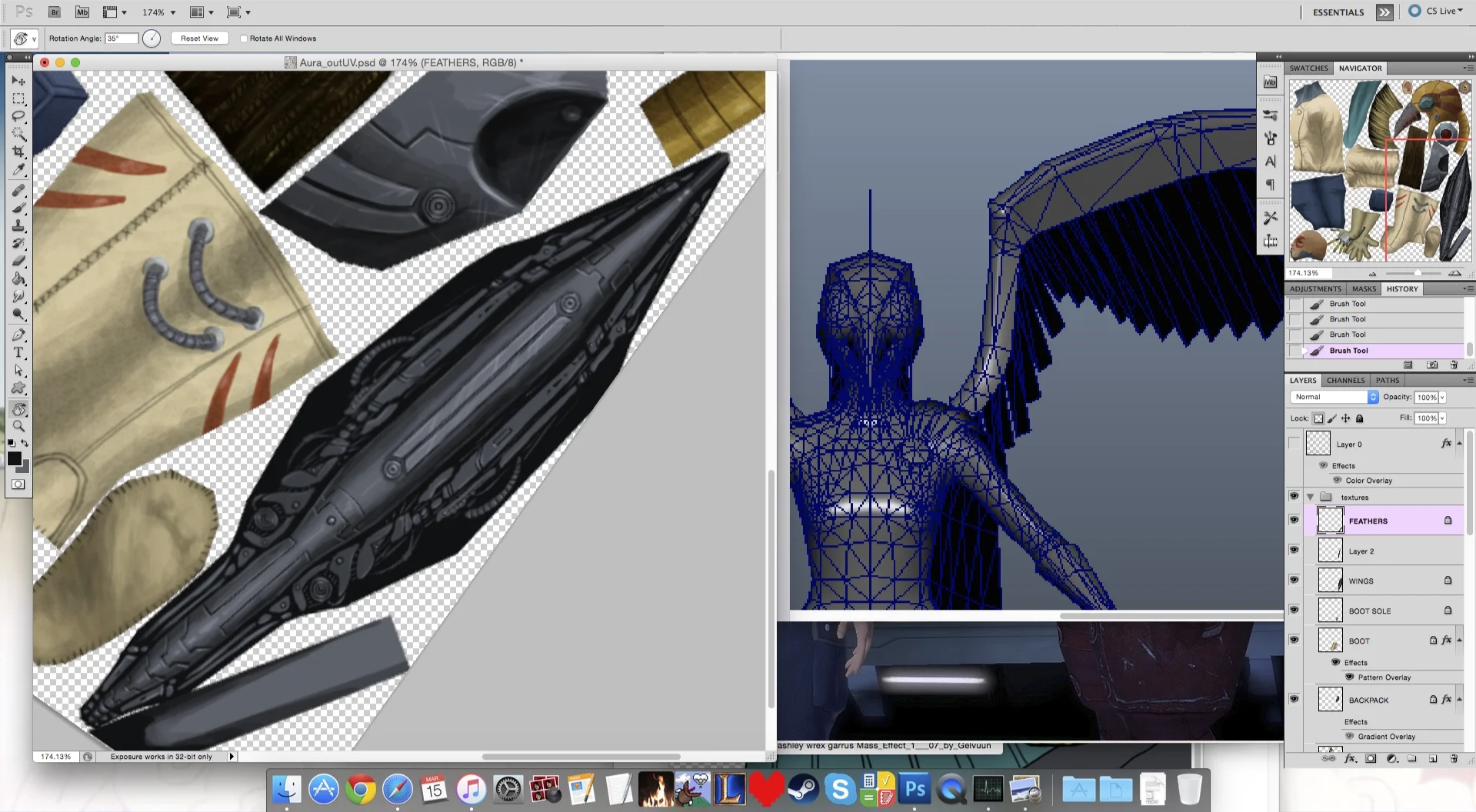Viewport: 1476px width, 812px height.
Task: Hide the textures group
Action: coord(1294,497)
